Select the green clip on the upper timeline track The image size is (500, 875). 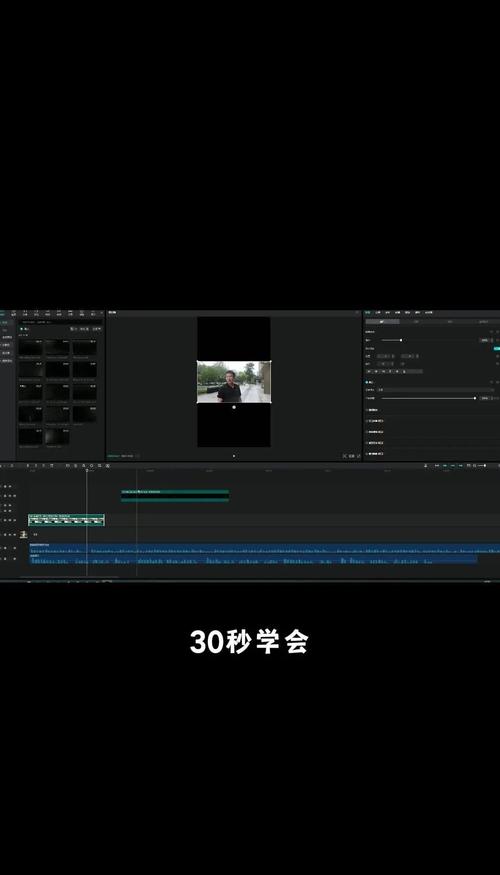175,496
